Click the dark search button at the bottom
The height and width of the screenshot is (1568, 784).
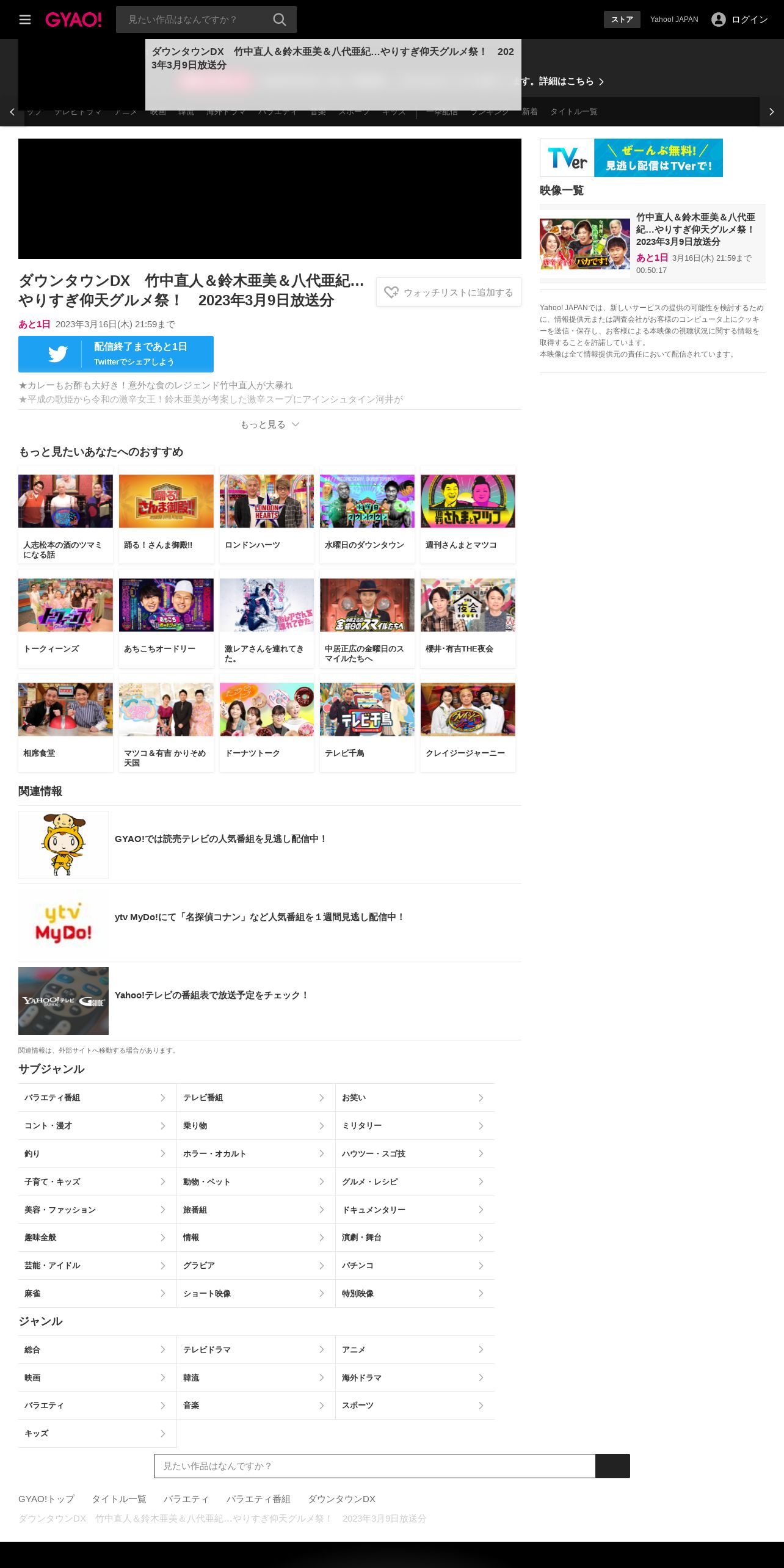[x=612, y=1466]
